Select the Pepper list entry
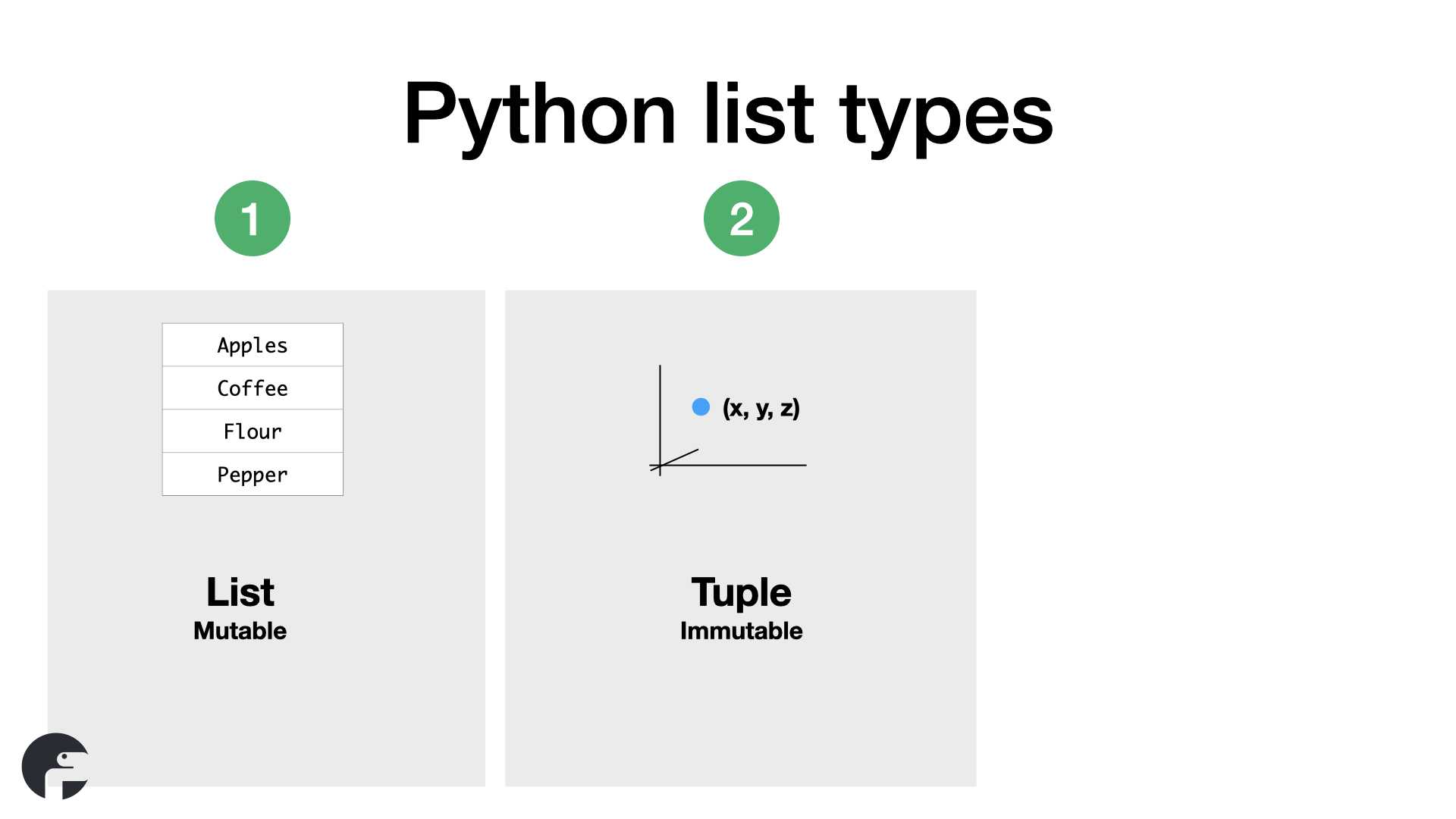Screen dimensions: 1456x819 253,475
